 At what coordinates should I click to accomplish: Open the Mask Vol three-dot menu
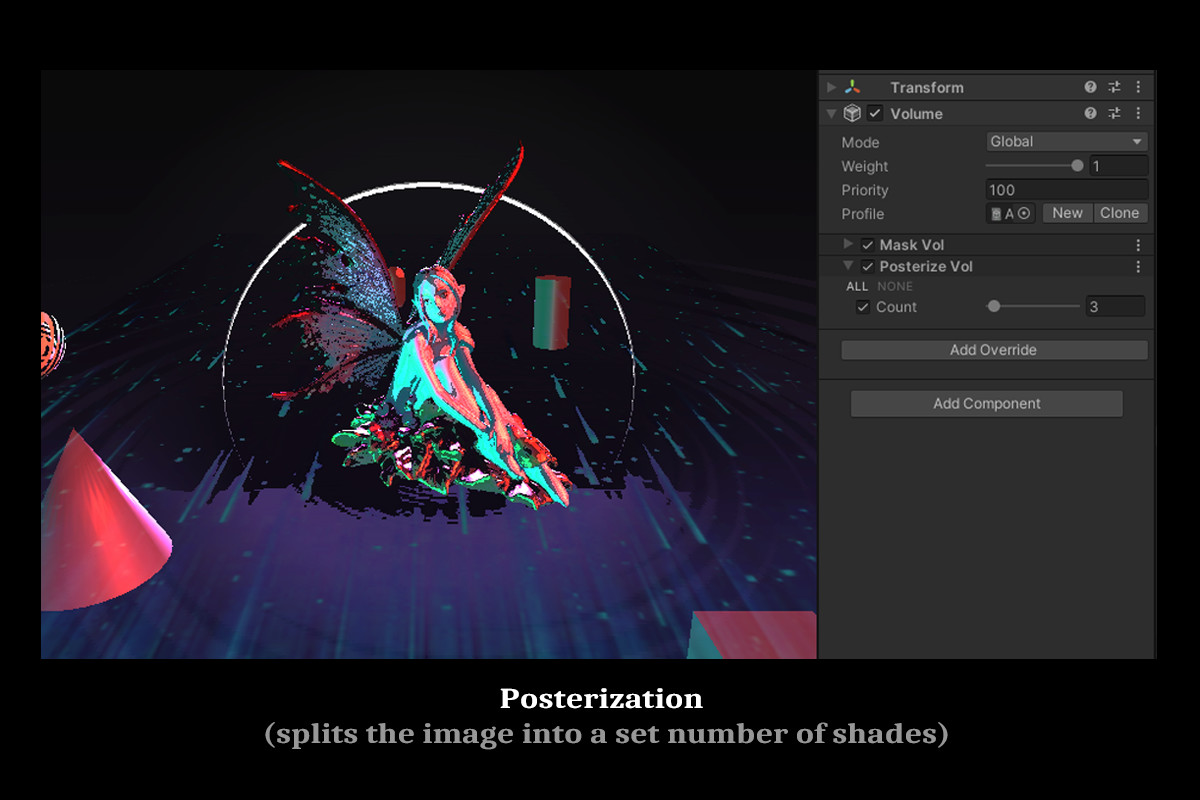click(1138, 244)
